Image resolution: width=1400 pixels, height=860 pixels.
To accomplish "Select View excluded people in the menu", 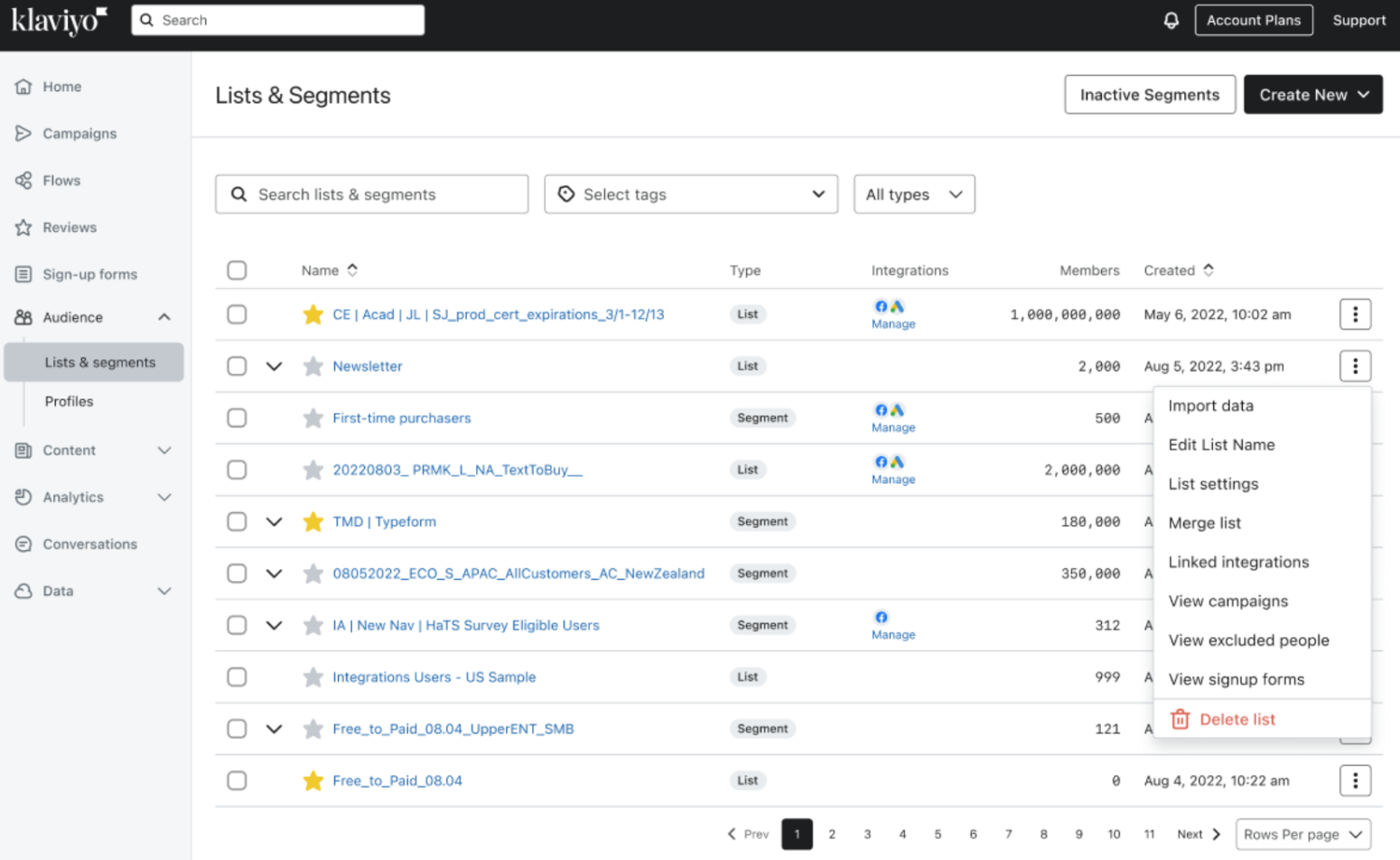I will point(1248,640).
